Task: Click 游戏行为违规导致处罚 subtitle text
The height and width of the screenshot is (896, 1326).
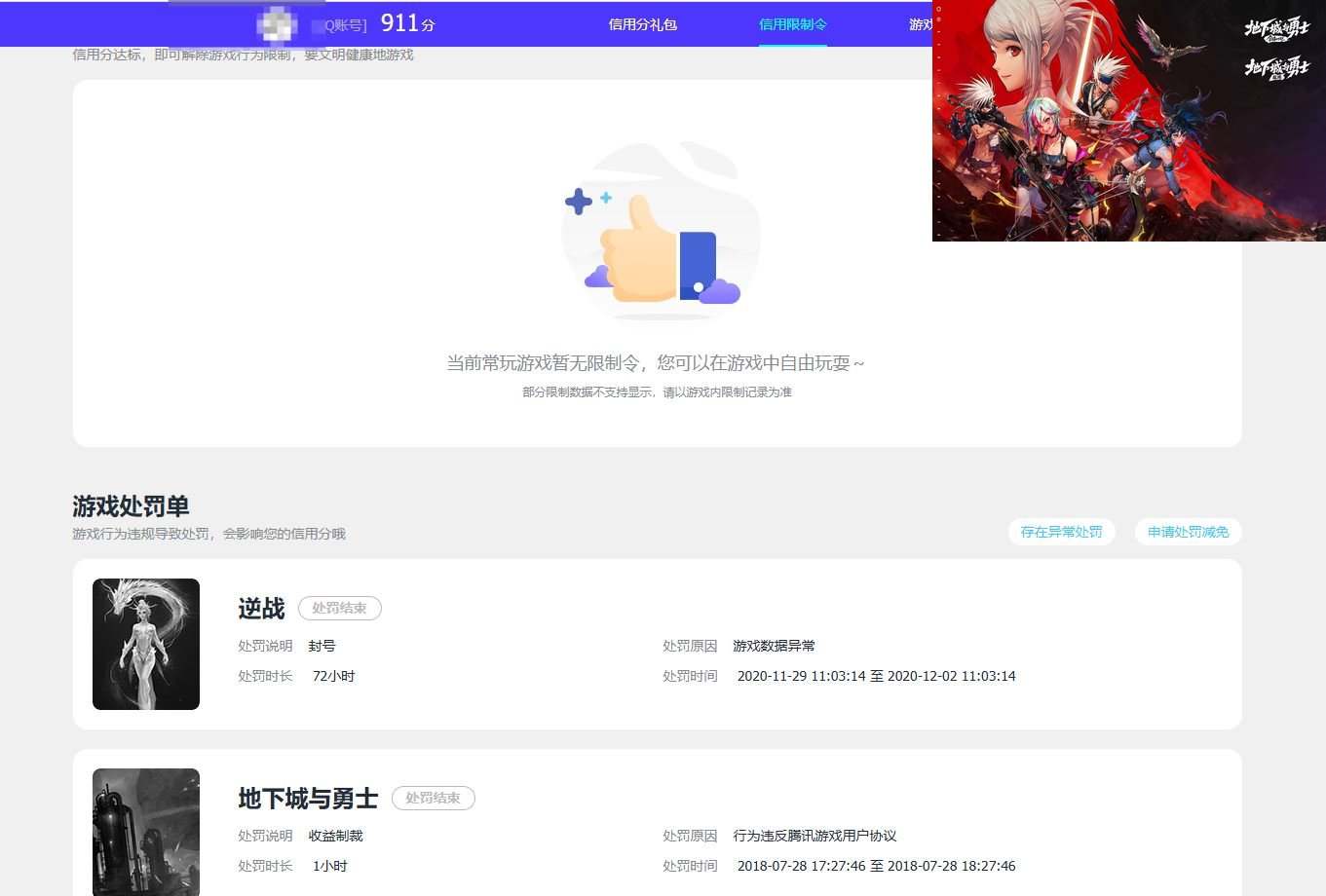Action: click(208, 534)
